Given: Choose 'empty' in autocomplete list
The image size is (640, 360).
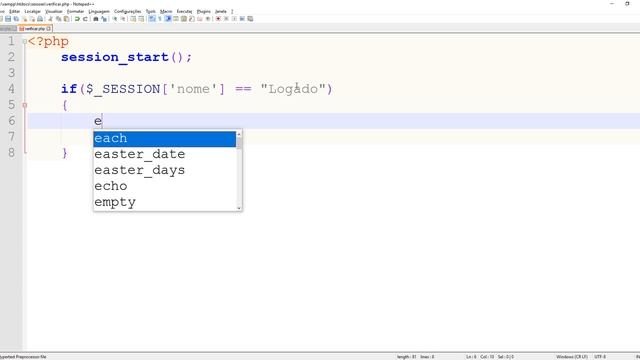Looking at the screenshot, I should tap(164, 202).
